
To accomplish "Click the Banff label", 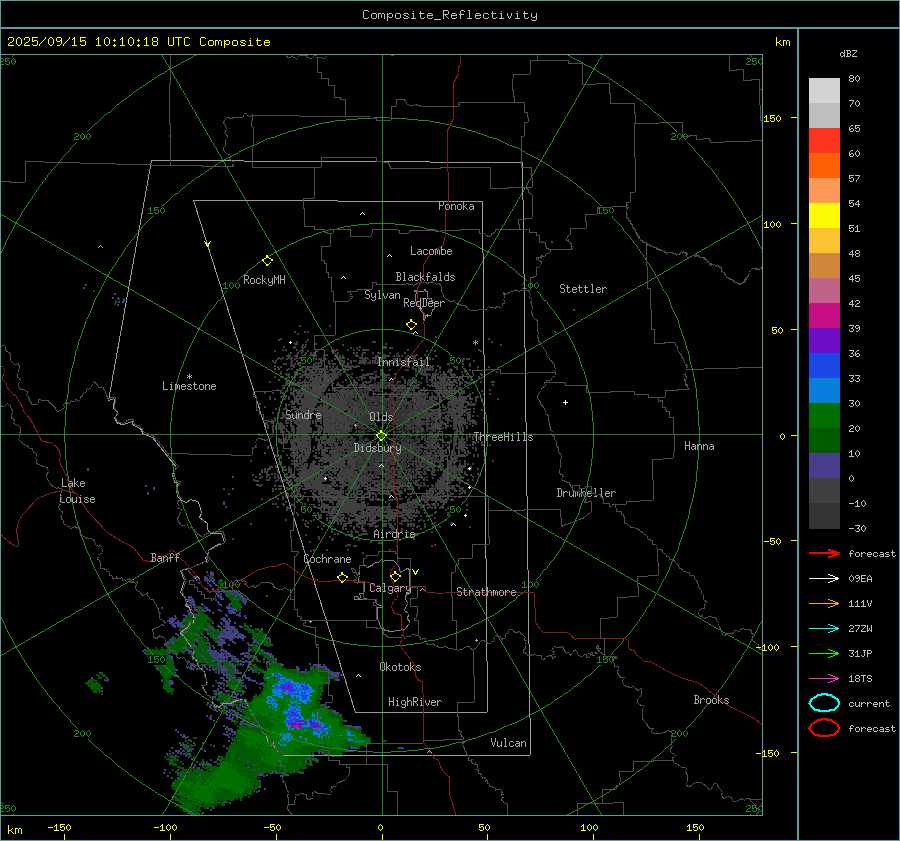I will click(165, 558).
